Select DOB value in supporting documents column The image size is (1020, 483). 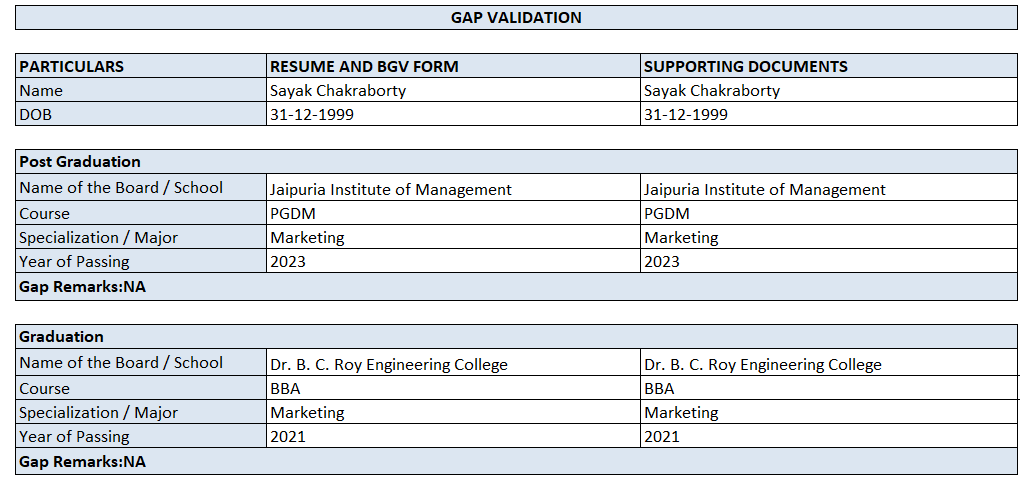[x=686, y=114]
